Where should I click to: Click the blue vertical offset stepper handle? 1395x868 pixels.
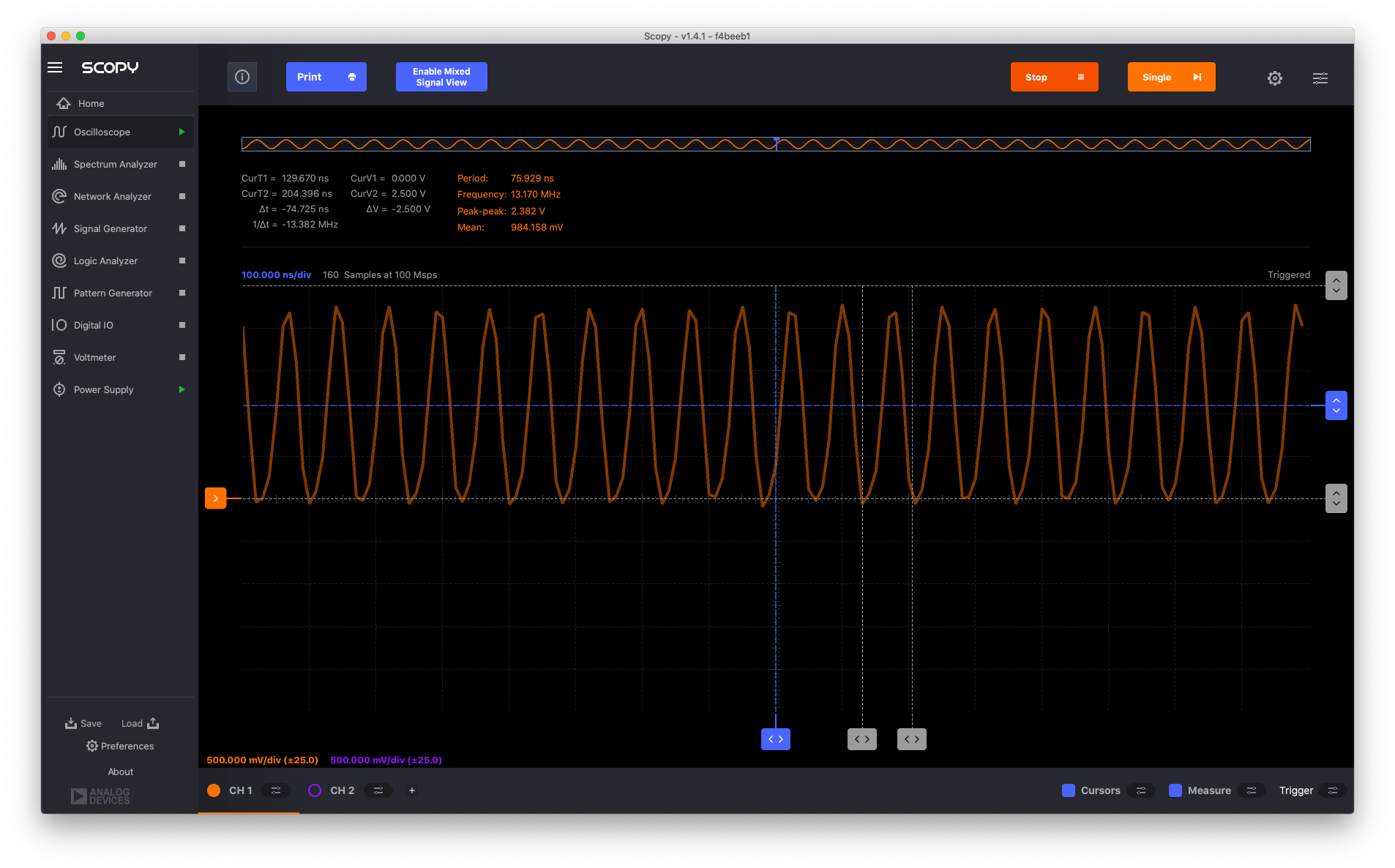coord(1336,405)
